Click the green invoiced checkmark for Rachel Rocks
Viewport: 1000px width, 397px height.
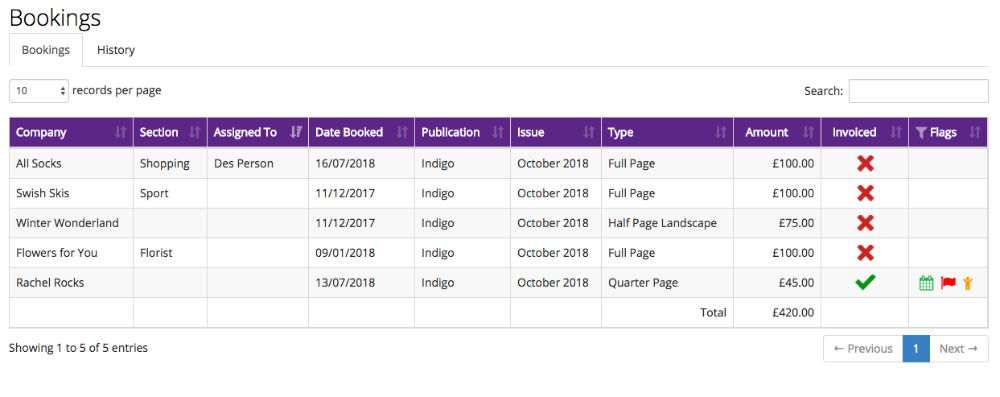865,282
